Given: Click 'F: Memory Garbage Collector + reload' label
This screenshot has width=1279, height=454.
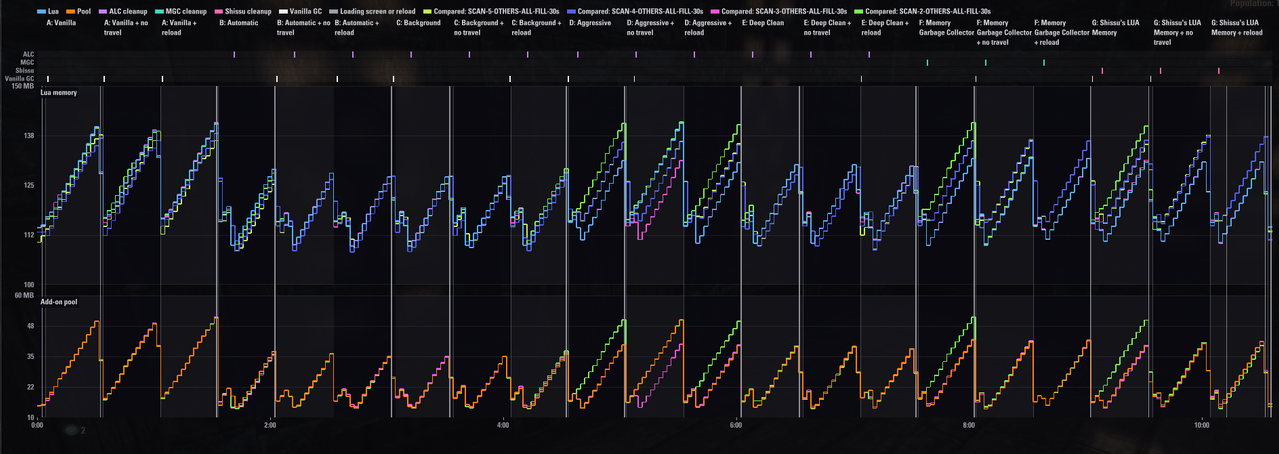Looking at the screenshot, I should [x=1062, y=32].
